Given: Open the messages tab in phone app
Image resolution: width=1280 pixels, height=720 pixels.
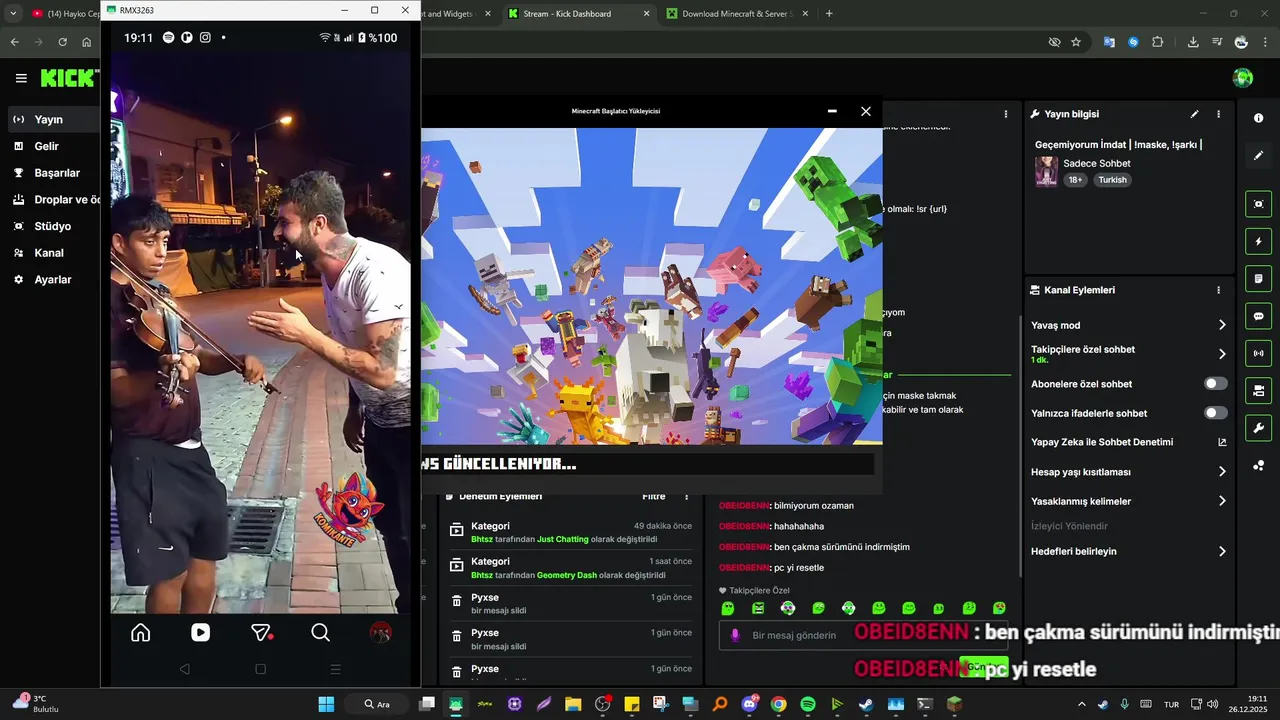Looking at the screenshot, I should coord(261,632).
